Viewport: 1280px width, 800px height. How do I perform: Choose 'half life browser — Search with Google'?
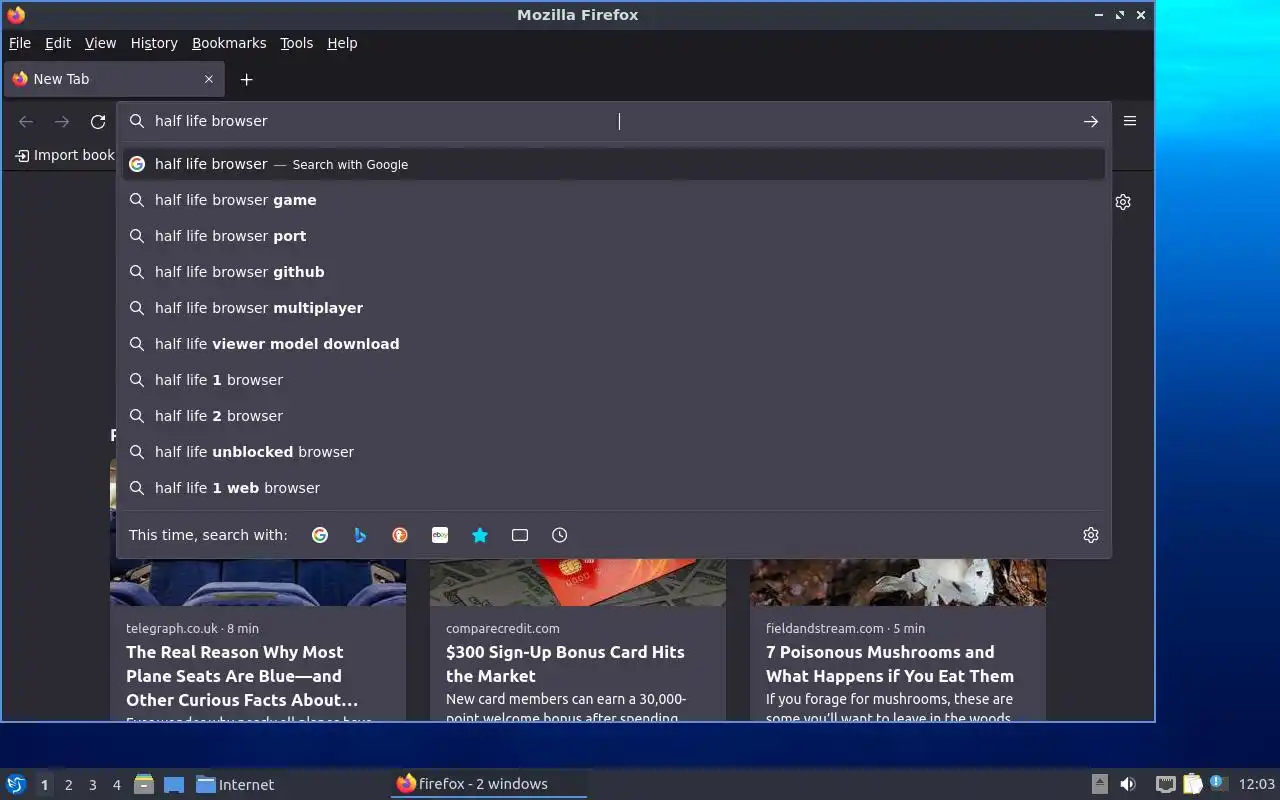(614, 164)
